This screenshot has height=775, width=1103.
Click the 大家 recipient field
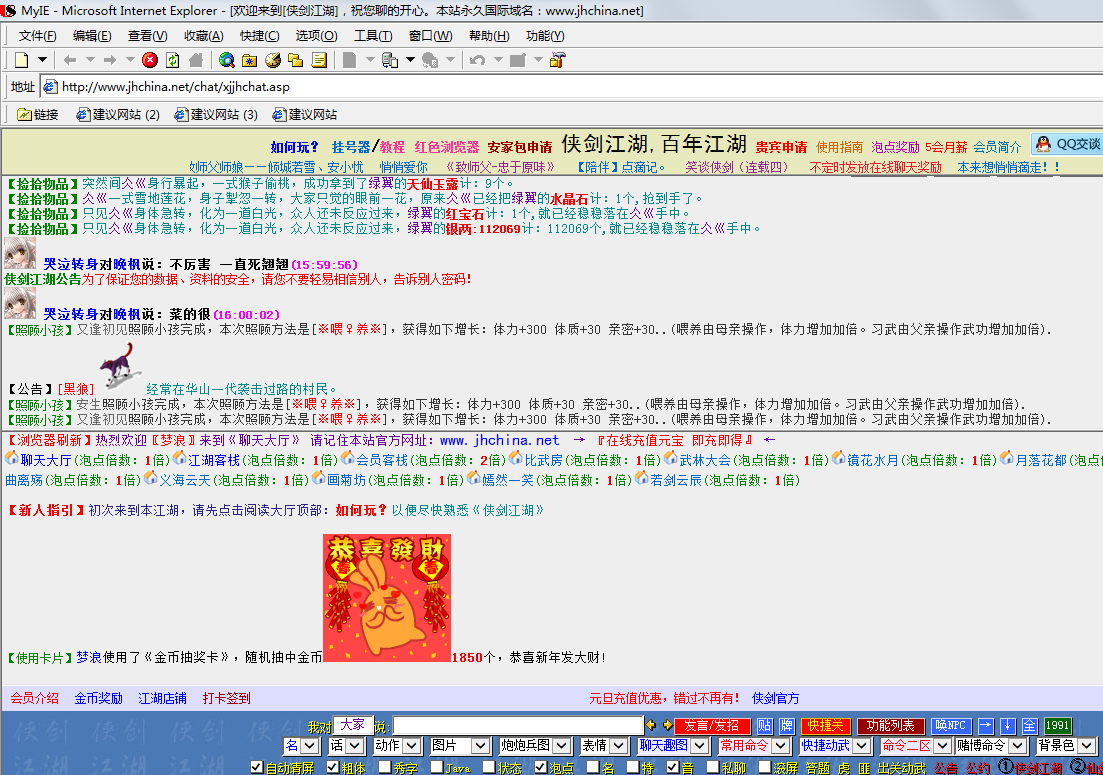pos(353,724)
